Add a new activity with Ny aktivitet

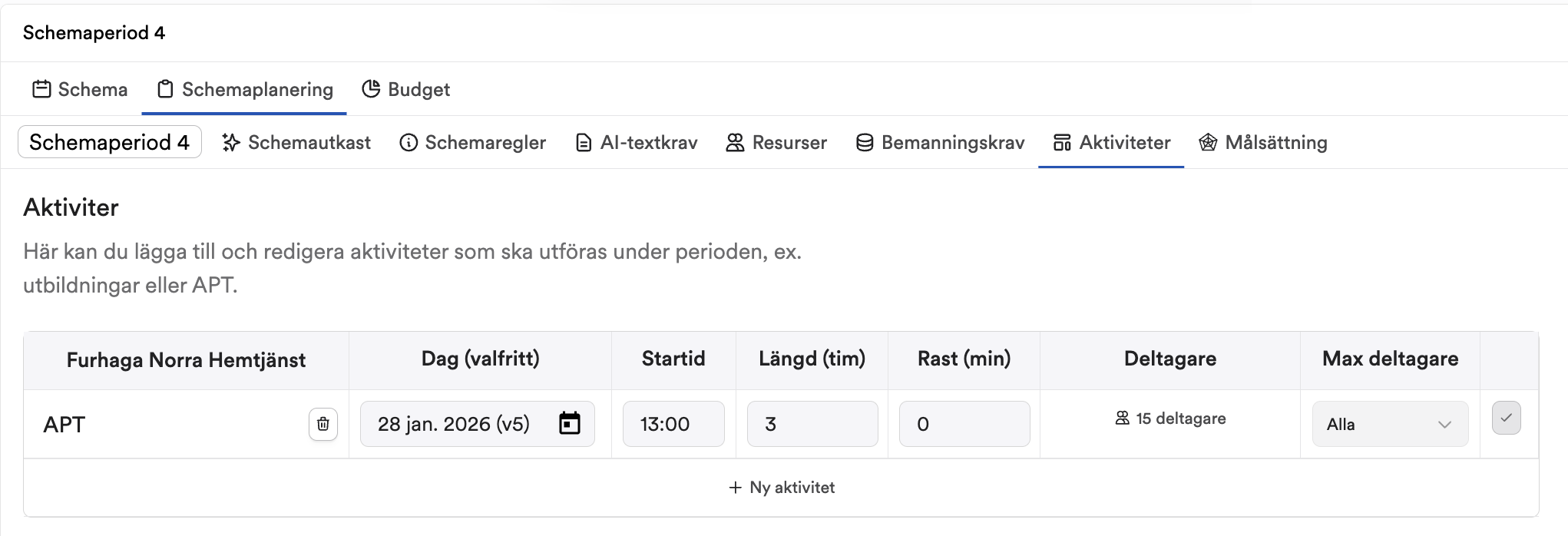pos(782,488)
